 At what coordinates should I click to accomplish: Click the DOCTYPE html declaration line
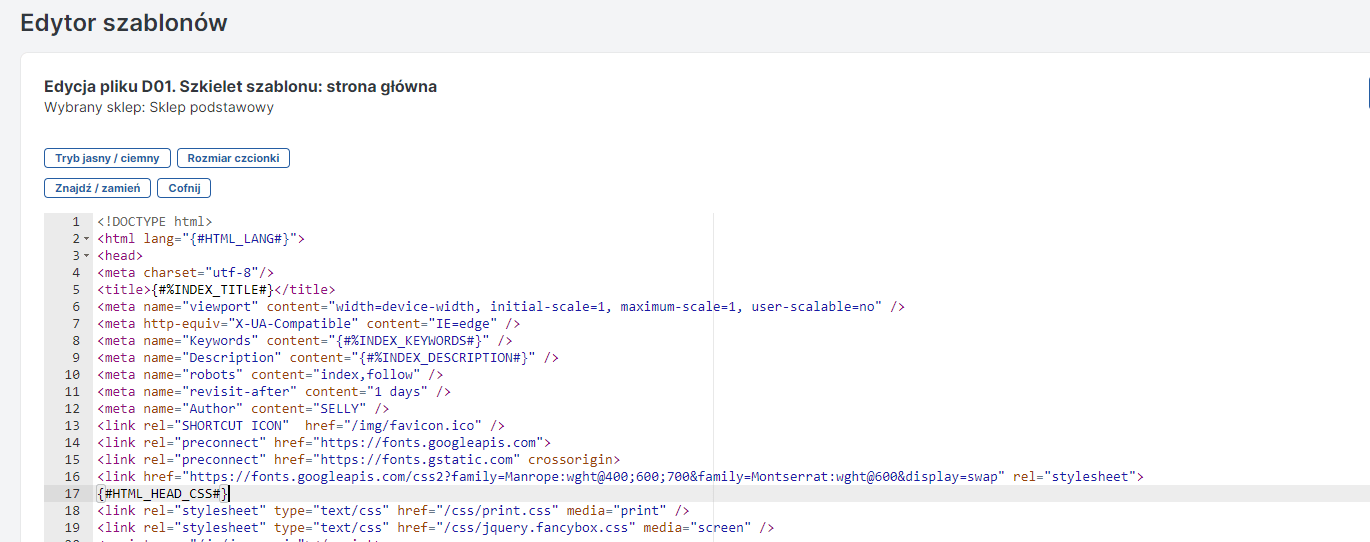tap(154, 222)
